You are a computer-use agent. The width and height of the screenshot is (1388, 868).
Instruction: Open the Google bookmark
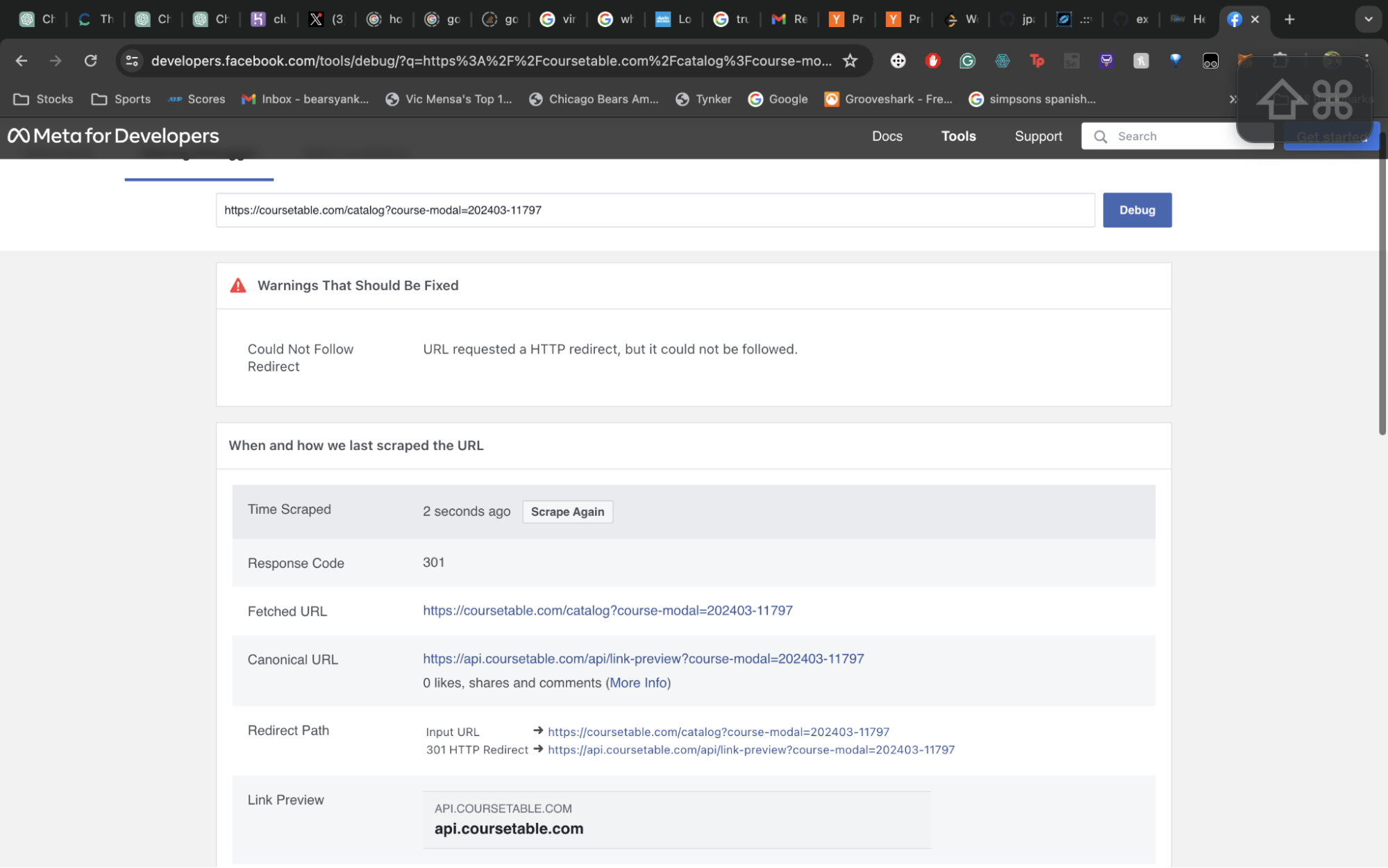click(778, 99)
